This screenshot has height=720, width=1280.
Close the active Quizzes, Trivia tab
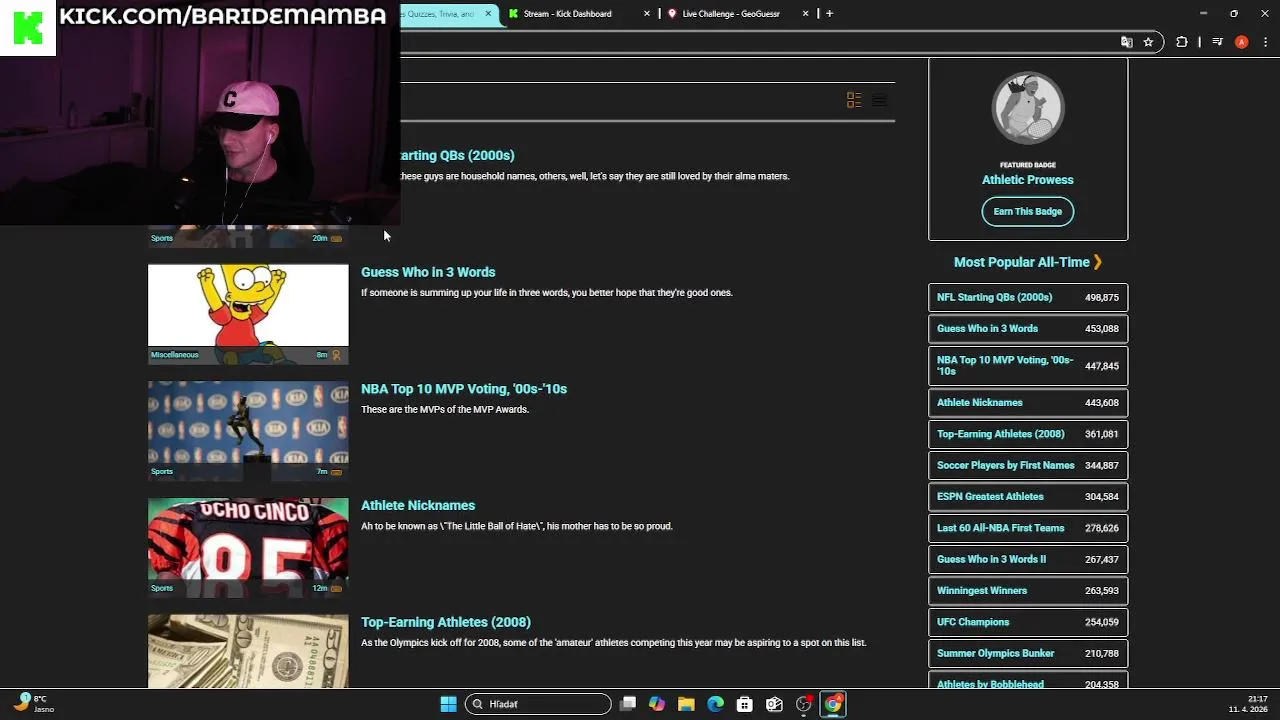click(488, 14)
